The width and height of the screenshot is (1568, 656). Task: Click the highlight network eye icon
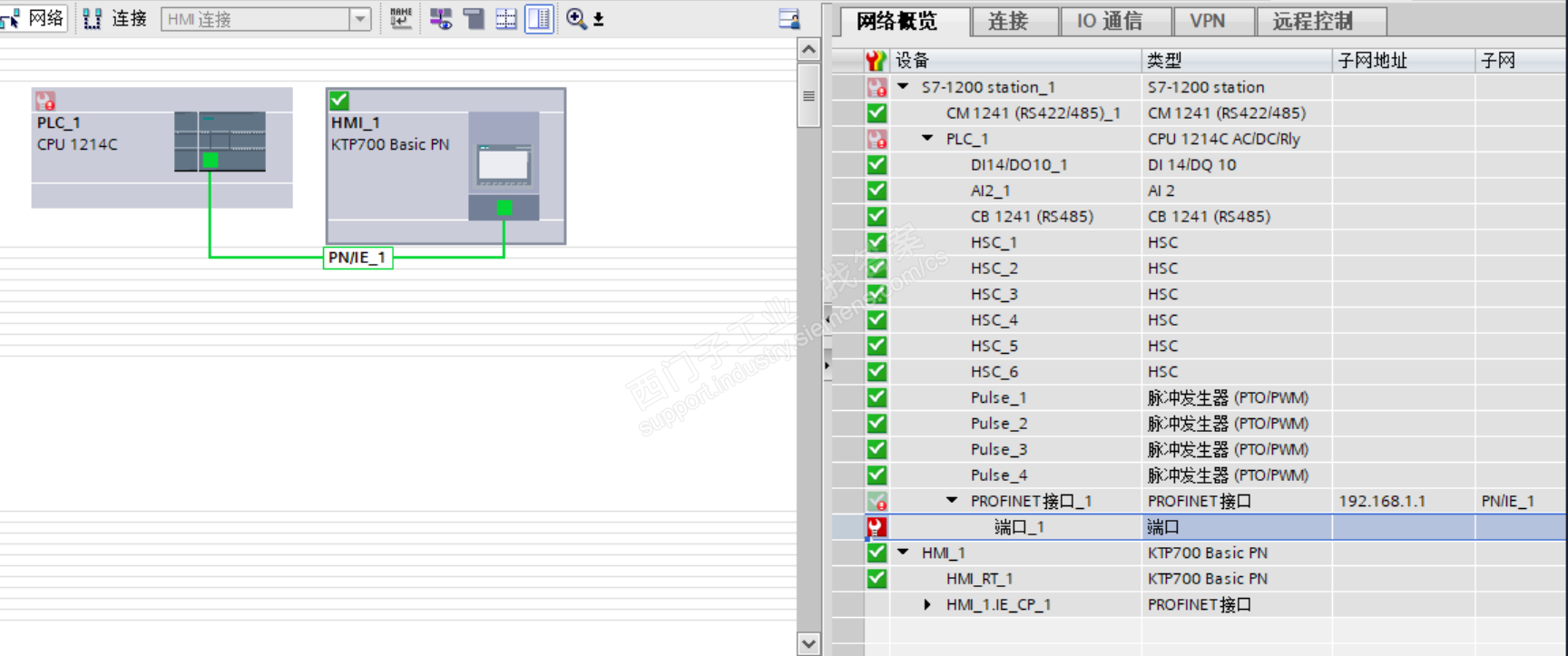pyautogui.click(x=441, y=18)
